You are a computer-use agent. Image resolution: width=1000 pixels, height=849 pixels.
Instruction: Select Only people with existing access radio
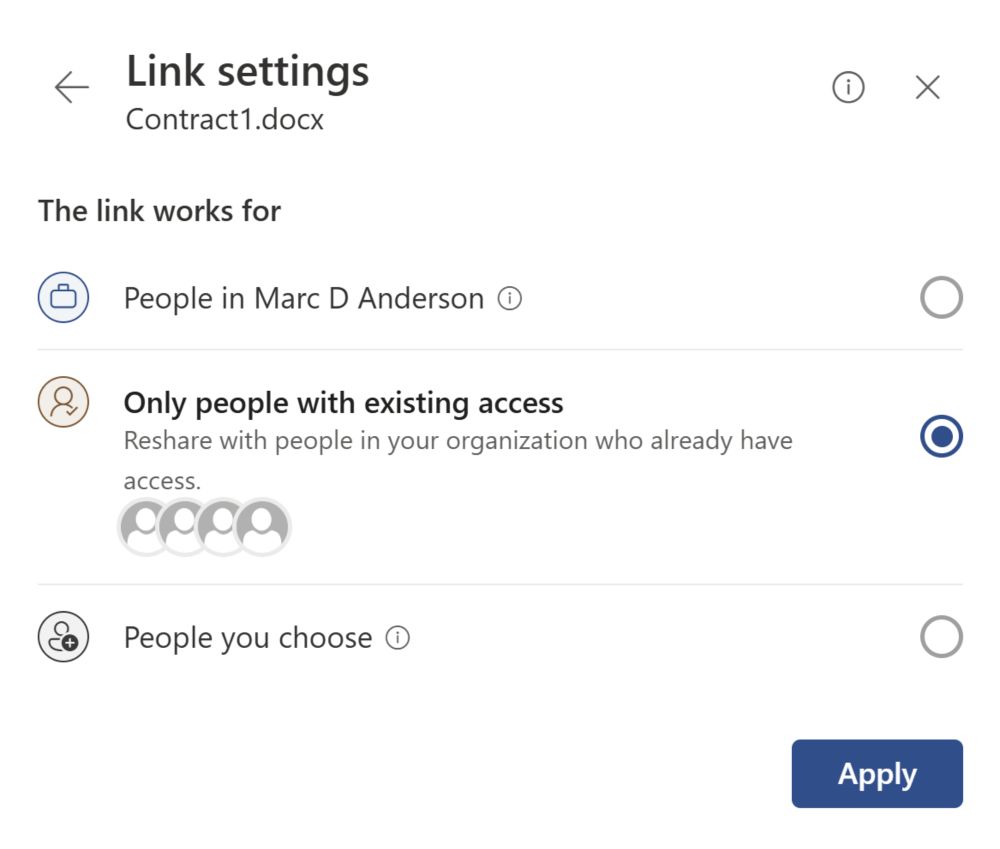pyautogui.click(x=941, y=436)
